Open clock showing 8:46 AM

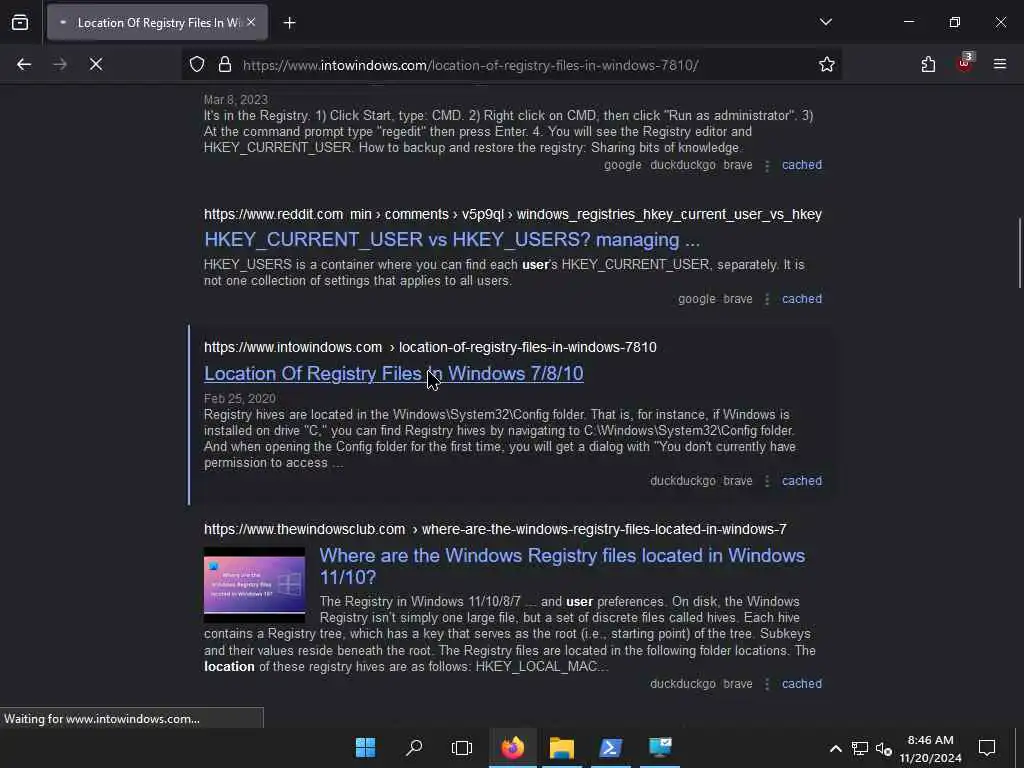(930, 748)
